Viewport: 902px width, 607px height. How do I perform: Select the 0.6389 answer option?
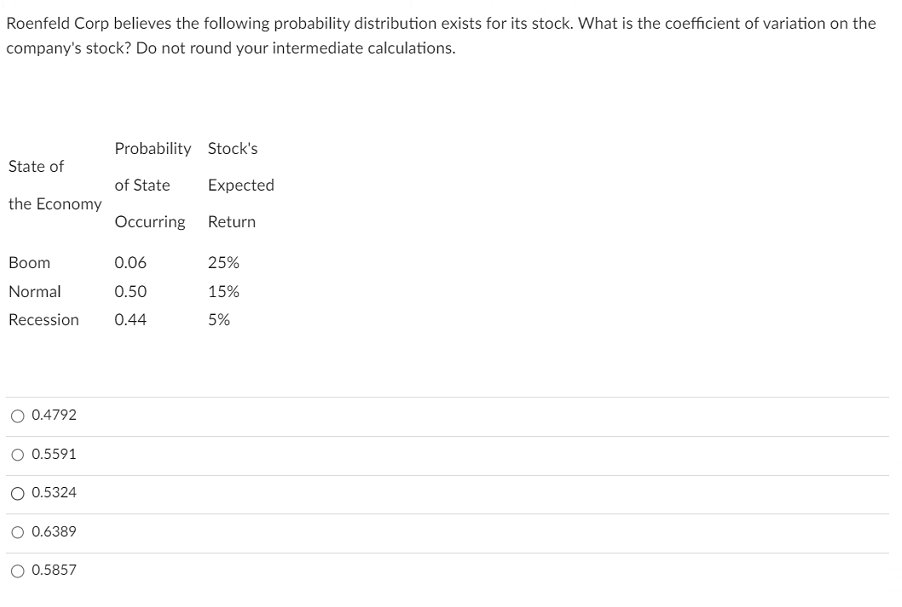click(x=17, y=532)
